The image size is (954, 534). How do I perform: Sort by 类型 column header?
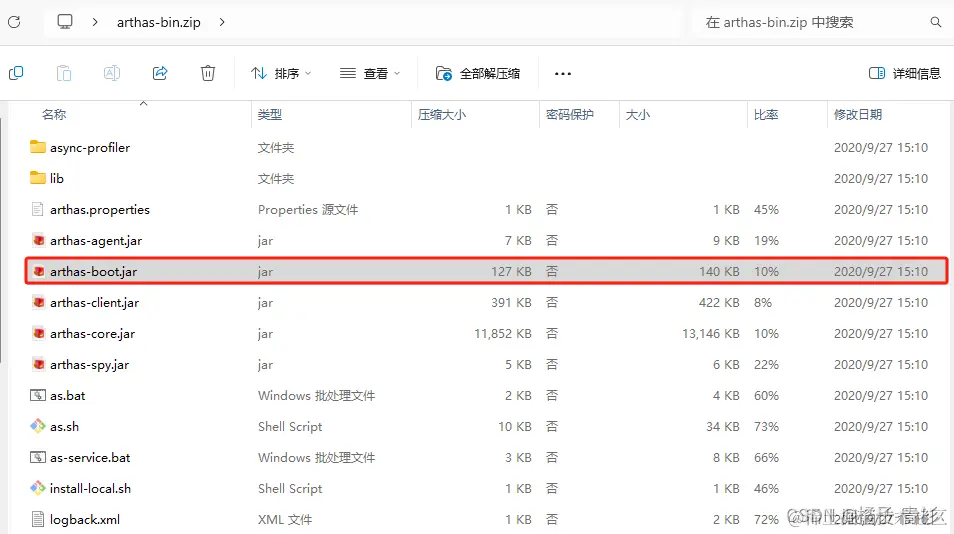(270, 114)
